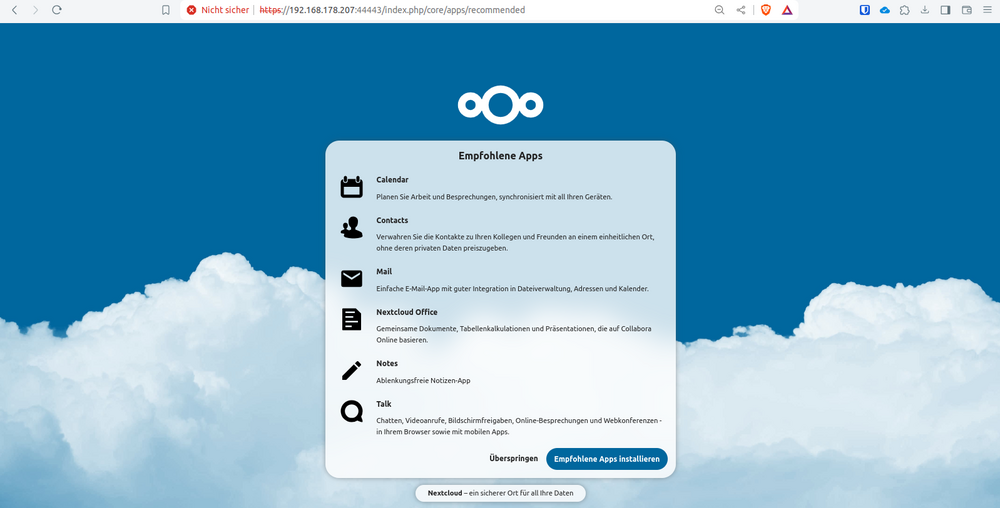
Task: Click the 'Einfache E-Mail-App' description text
Action: tap(512, 289)
